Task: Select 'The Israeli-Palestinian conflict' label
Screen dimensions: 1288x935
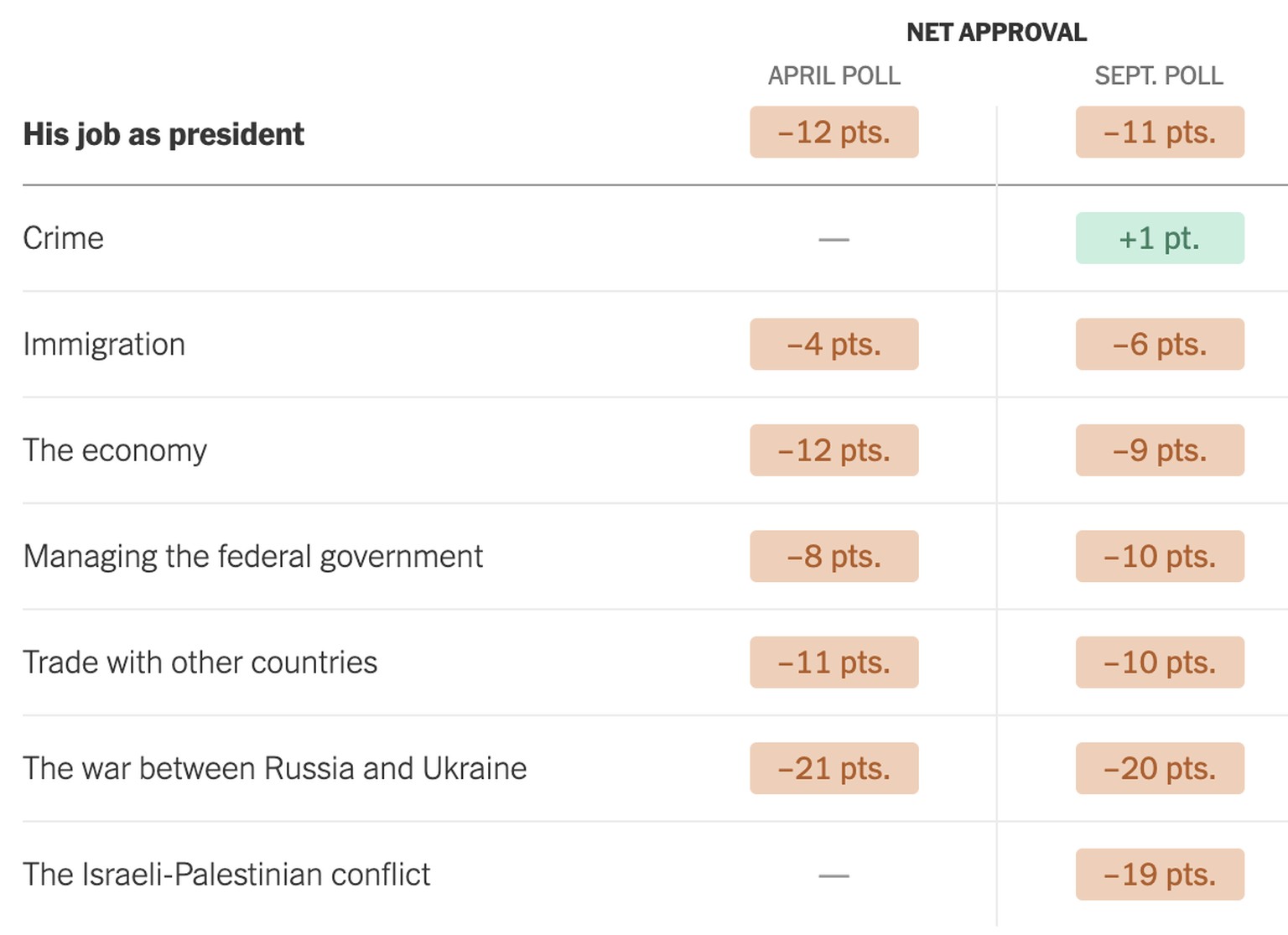Action: click(x=226, y=875)
